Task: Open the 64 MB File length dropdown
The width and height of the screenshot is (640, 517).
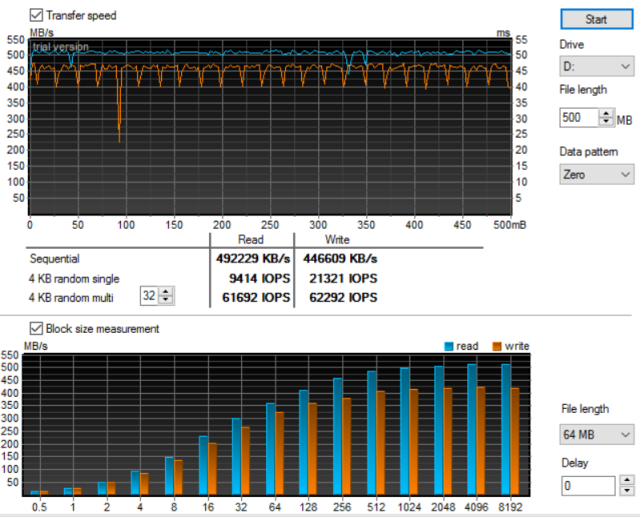Action: pyautogui.click(x=596, y=434)
